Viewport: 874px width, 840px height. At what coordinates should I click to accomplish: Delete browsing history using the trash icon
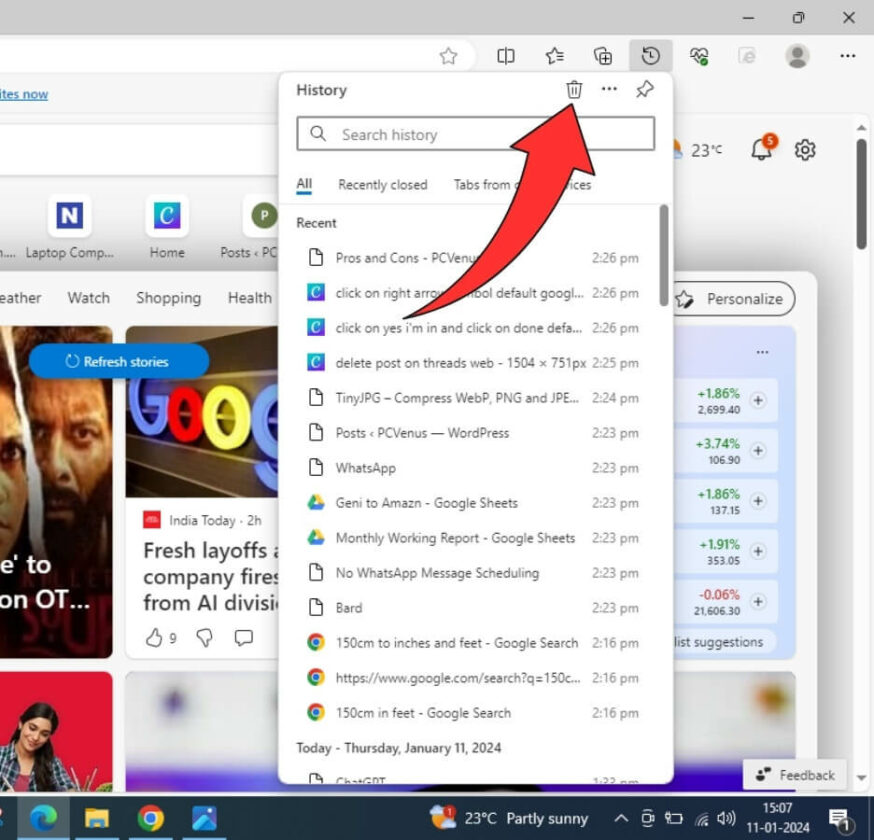tap(573, 89)
